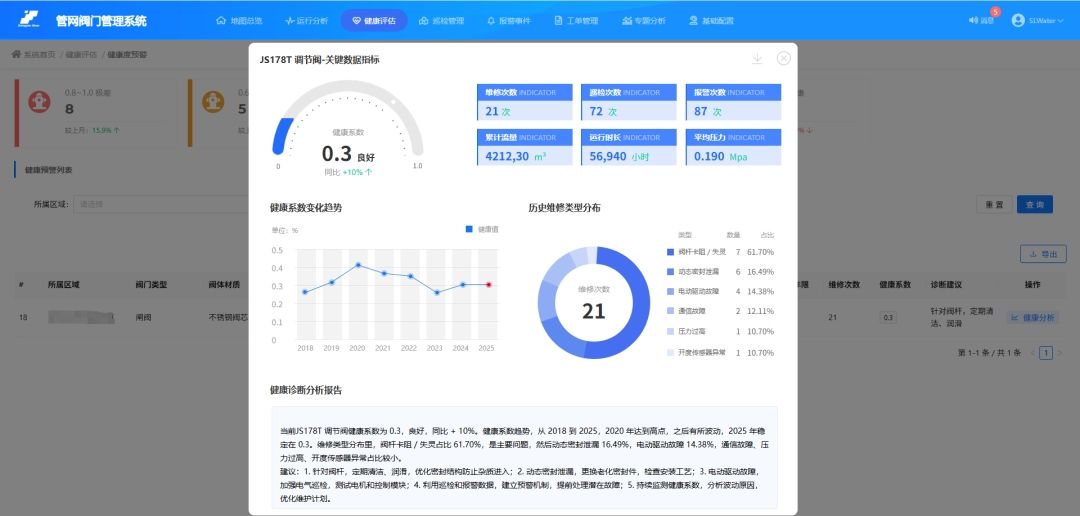The height and width of the screenshot is (516, 1080).
Task: Click the 维修次数 indicator card
Action: click(x=524, y=103)
